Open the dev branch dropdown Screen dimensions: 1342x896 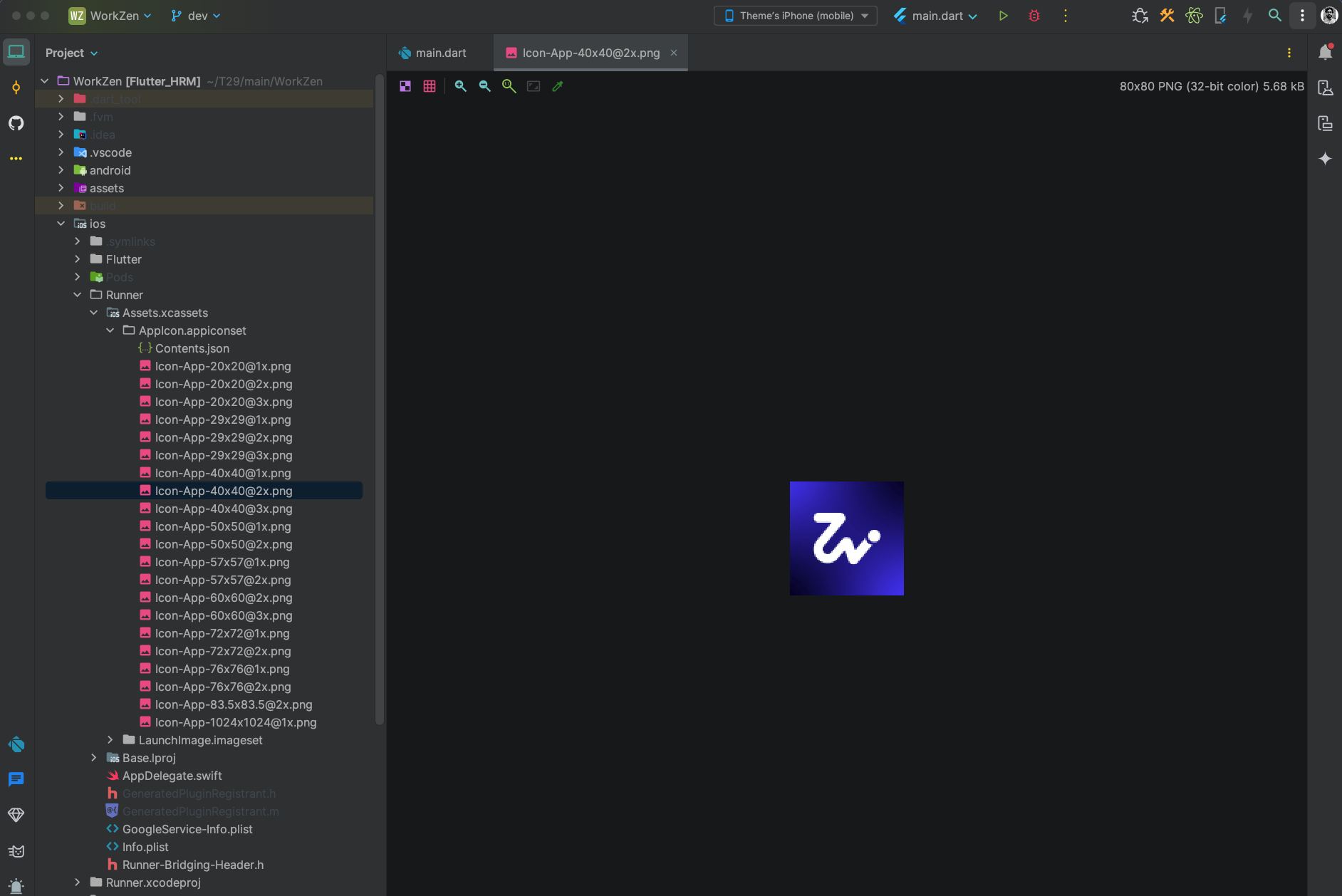tap(196, 16)
